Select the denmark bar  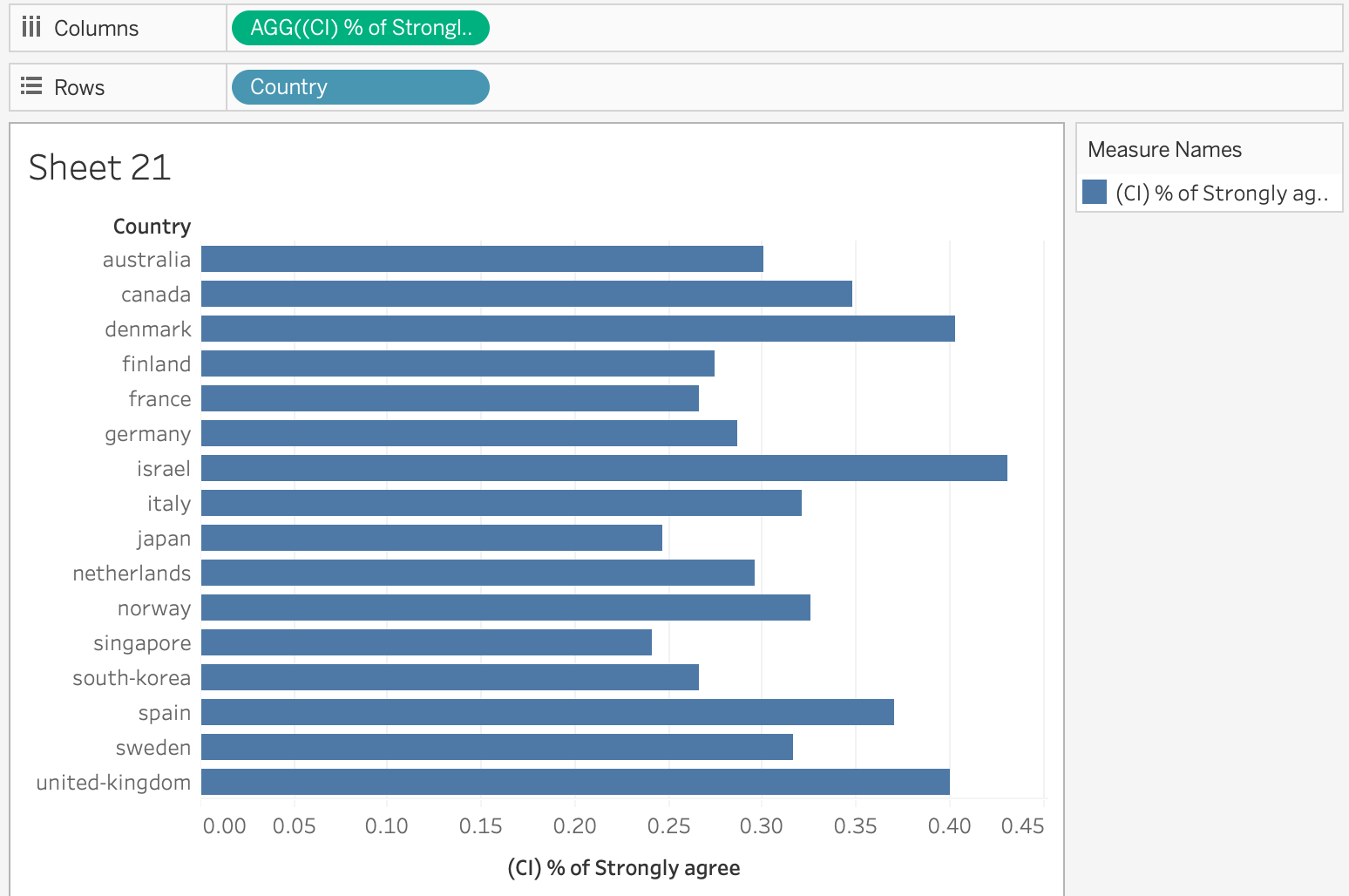577,329
